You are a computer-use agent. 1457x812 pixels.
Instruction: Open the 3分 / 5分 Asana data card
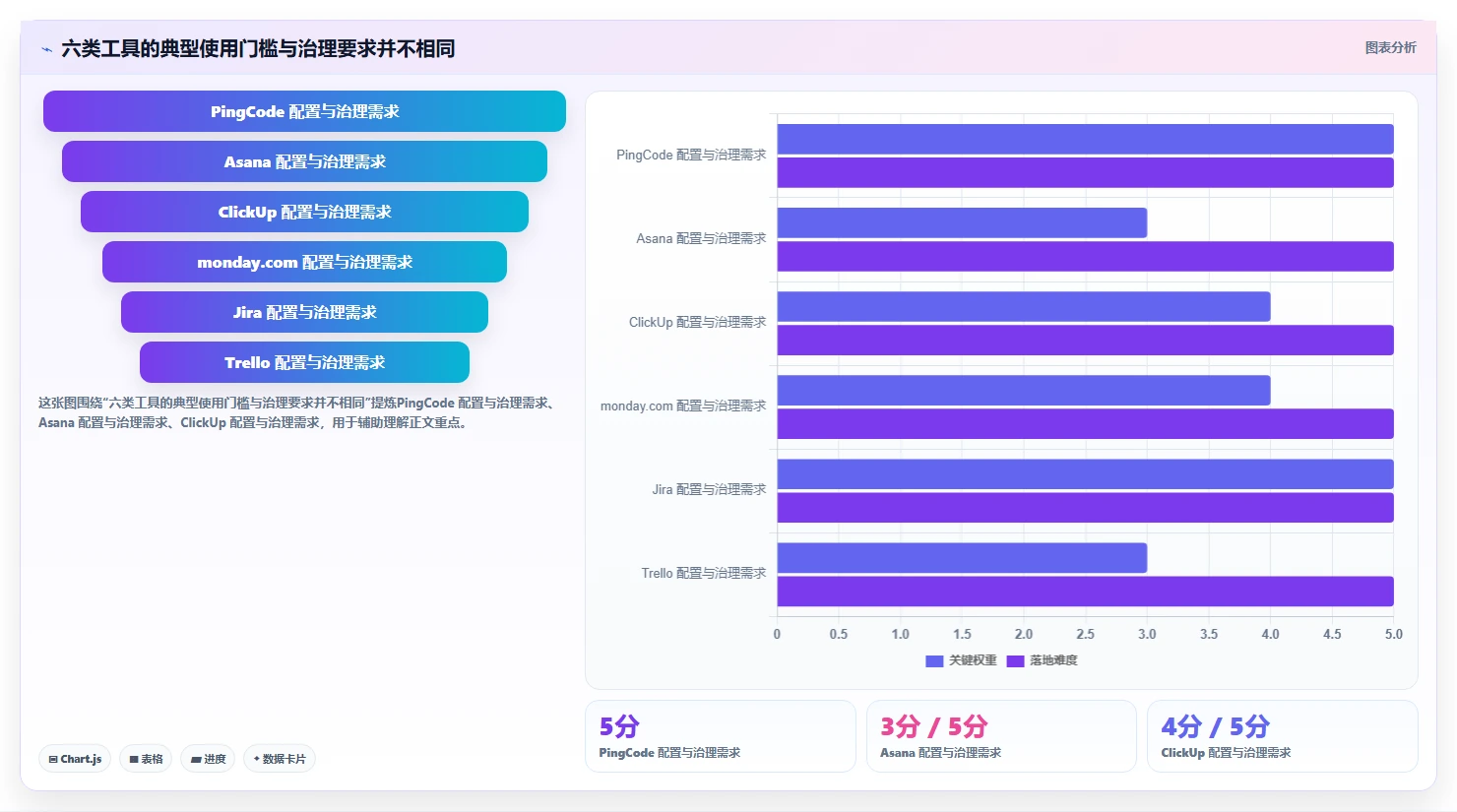[1001, 736]
